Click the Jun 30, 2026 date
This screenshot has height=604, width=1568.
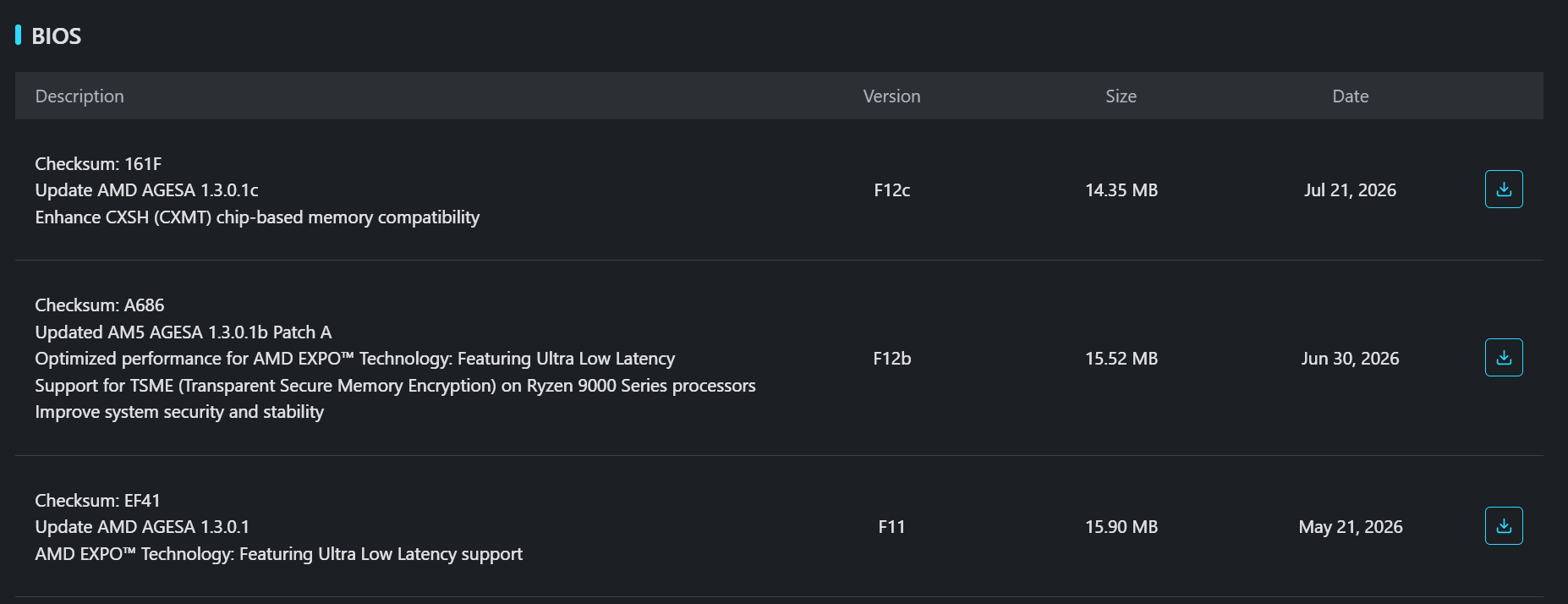pos(1350,359)
